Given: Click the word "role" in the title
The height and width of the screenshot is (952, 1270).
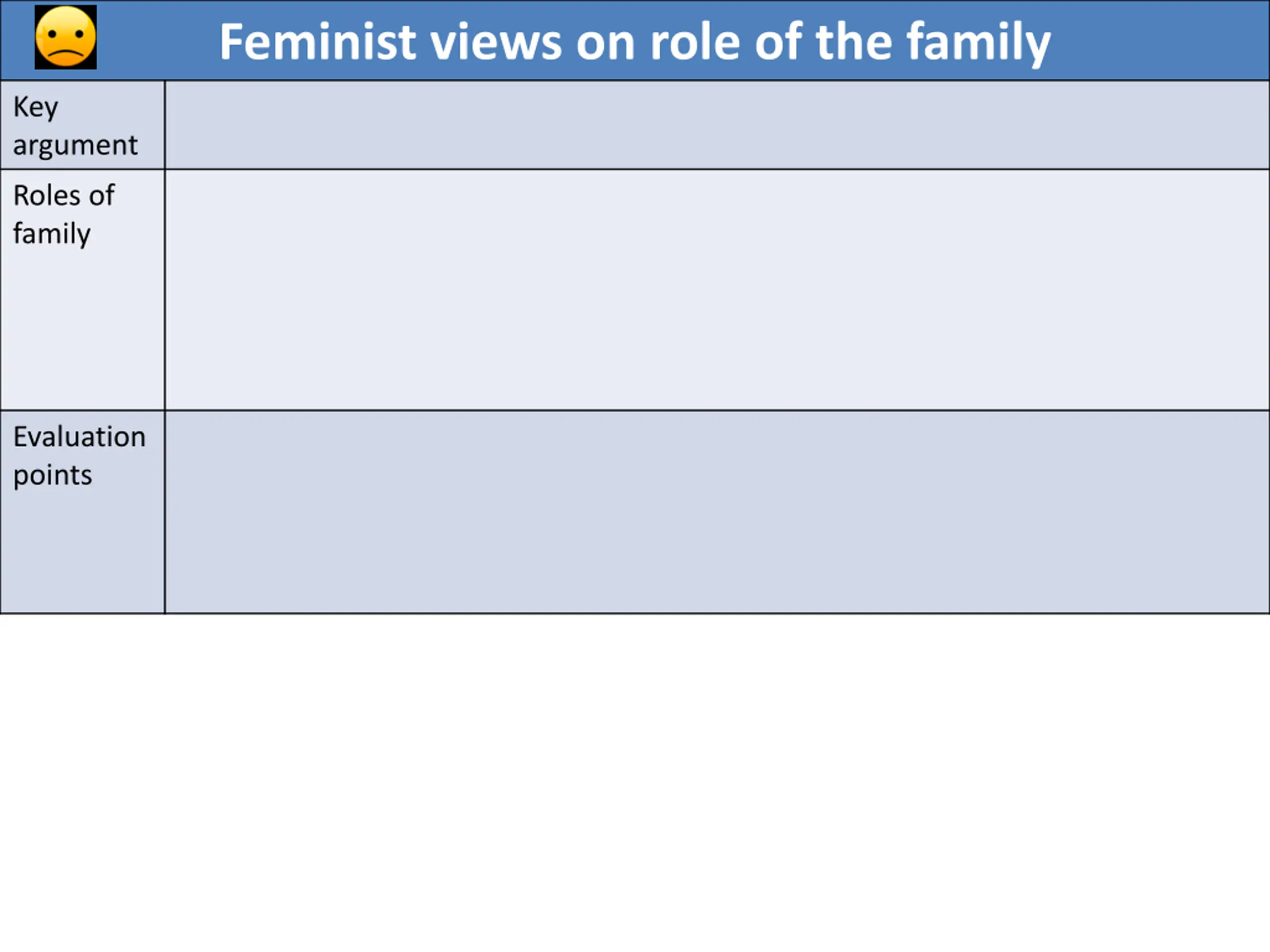Looking at the screenshot, I should point(696,41).
